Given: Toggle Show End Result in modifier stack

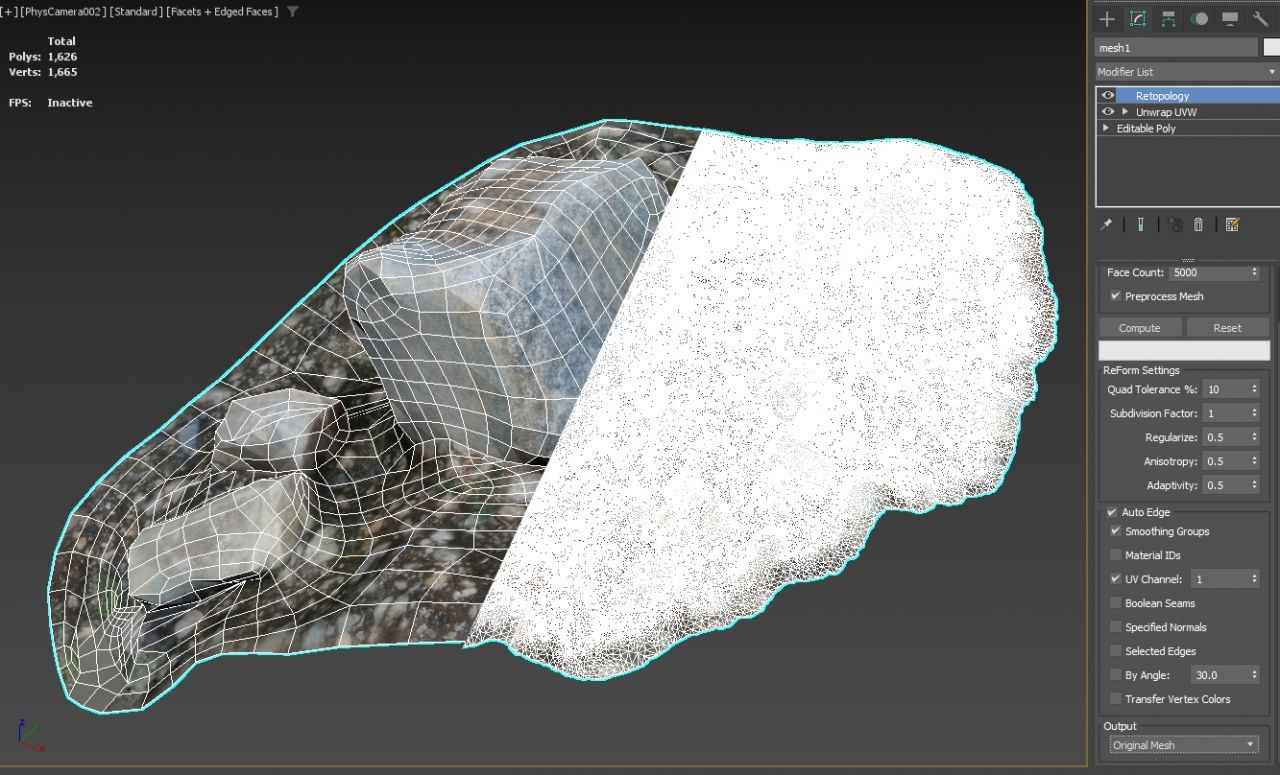Looking at the screenshot, I should coord(1141,224).
